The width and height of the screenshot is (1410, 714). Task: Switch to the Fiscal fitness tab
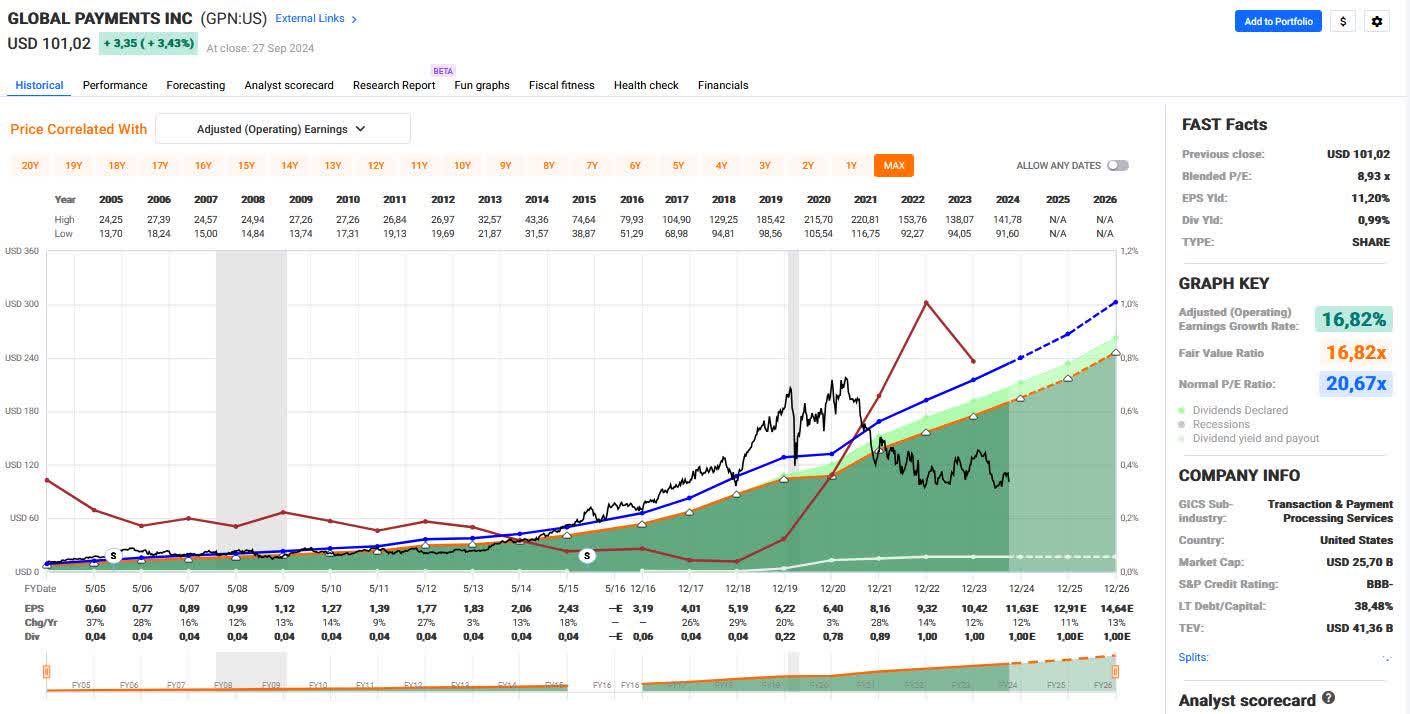click(561, 85)
